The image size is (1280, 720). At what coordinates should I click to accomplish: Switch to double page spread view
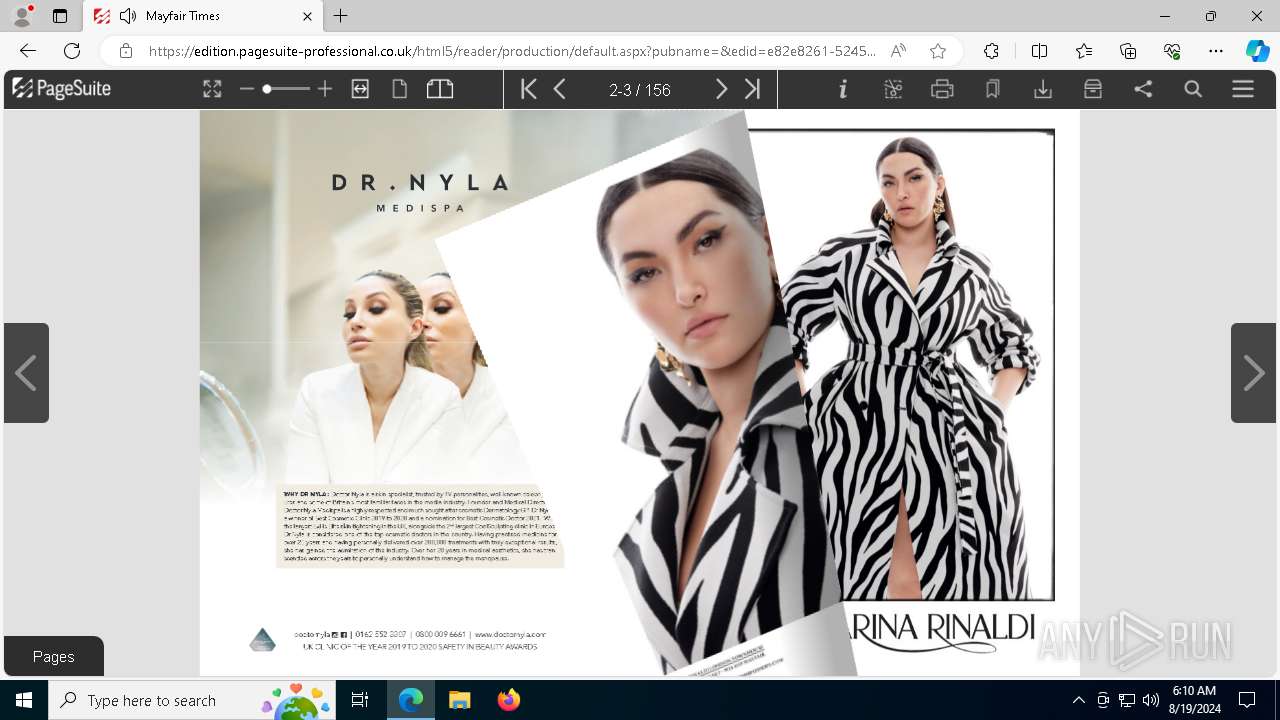click(x=440, y=89)
